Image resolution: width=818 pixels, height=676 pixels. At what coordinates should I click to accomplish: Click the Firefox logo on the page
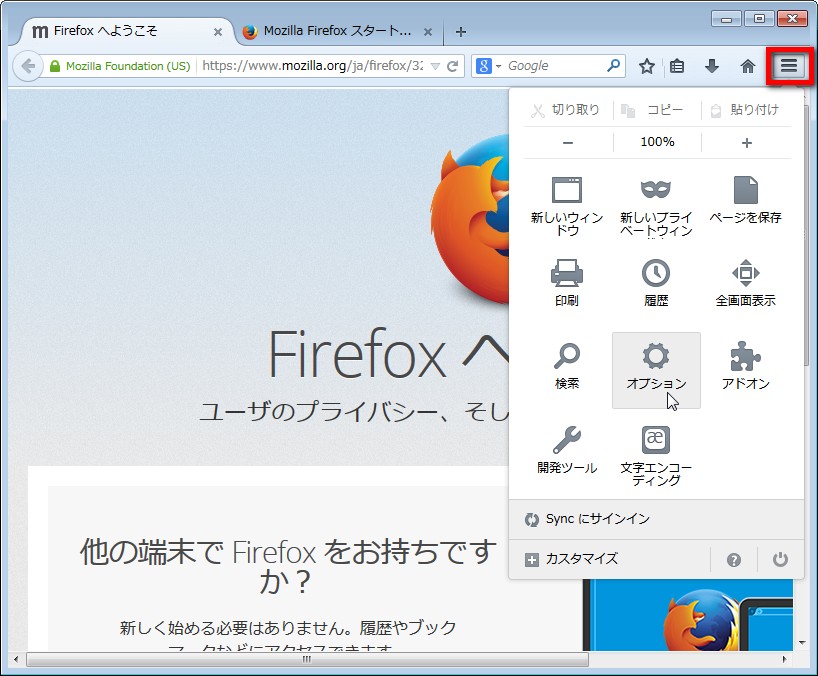469,220
